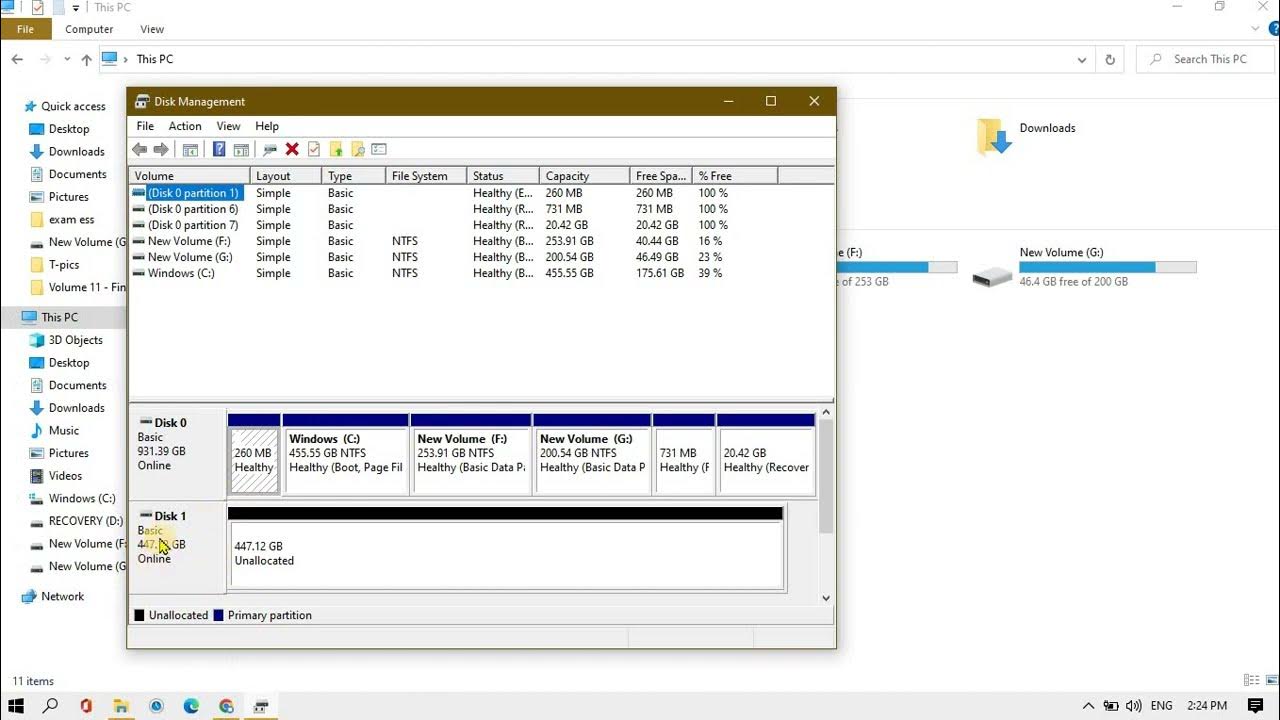Open the View menu in Disk Management
Viewport: 1280px width, 720px height.
pyautogui.click(x=228, y=126)
